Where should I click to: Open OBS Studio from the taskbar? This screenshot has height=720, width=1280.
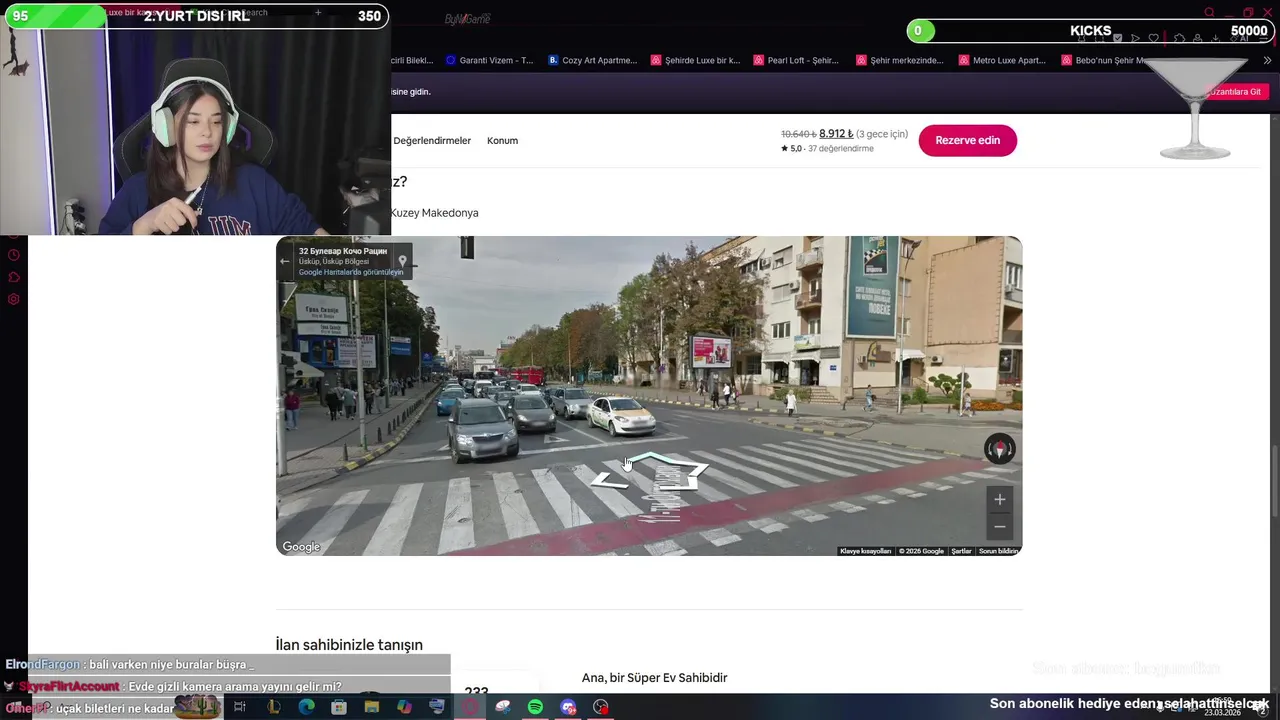coord(601,707)
